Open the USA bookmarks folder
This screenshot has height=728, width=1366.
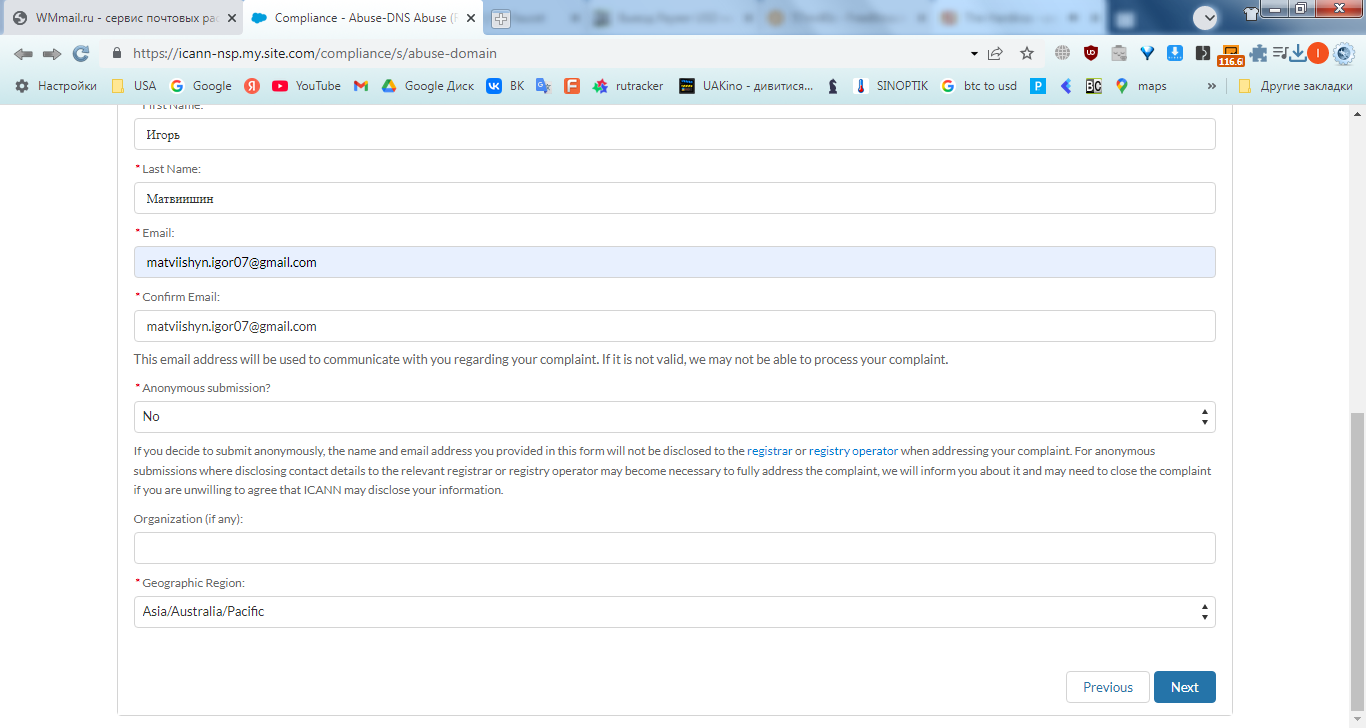click(x=134, y=86)
